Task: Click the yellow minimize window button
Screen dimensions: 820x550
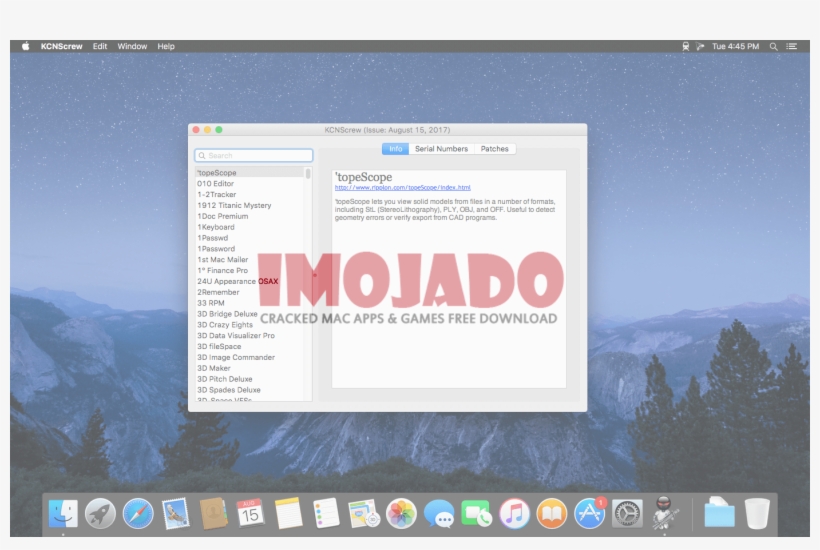Action: (x=208, y=130)
